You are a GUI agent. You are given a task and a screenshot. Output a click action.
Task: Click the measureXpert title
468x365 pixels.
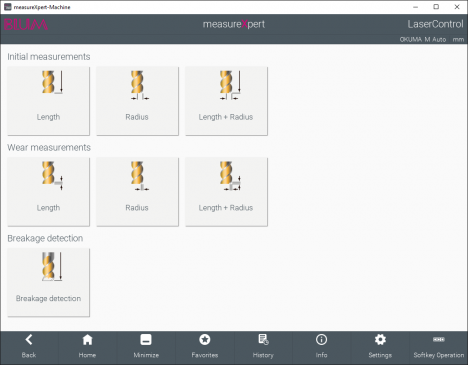(x=234, y=24)
